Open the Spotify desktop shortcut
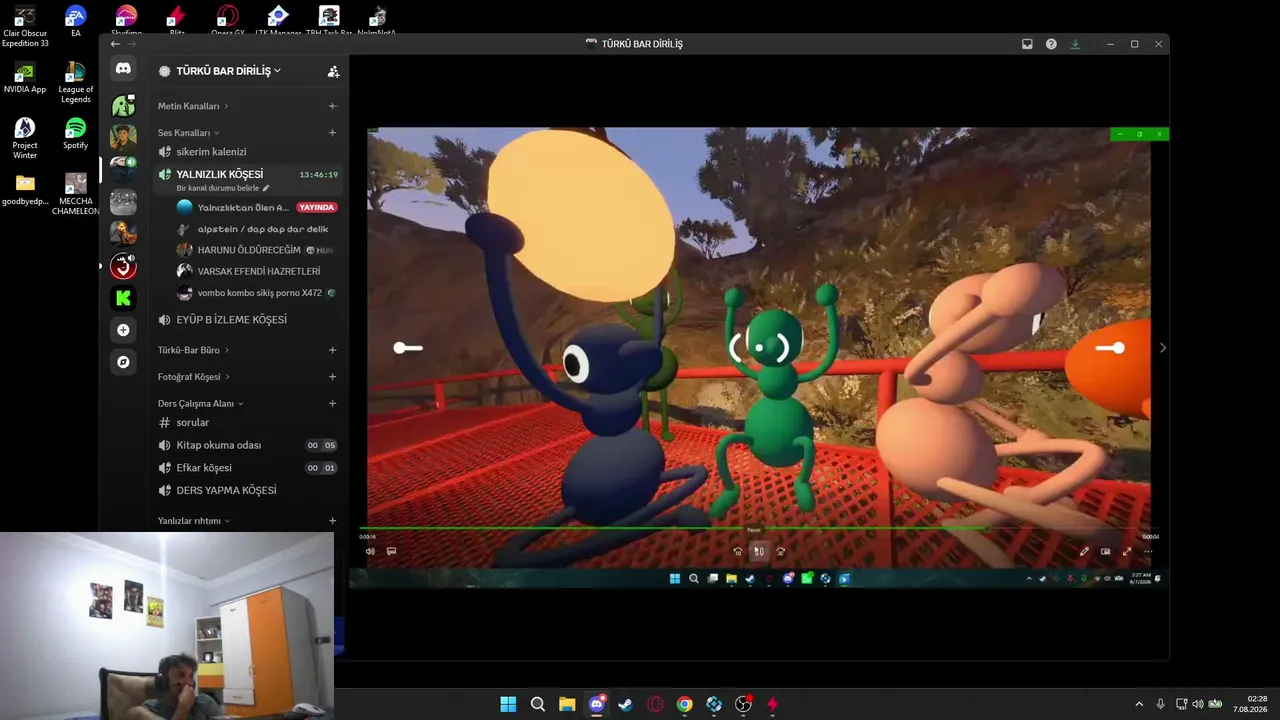This screenshot has height=720, width=1280. coord(75,133)
